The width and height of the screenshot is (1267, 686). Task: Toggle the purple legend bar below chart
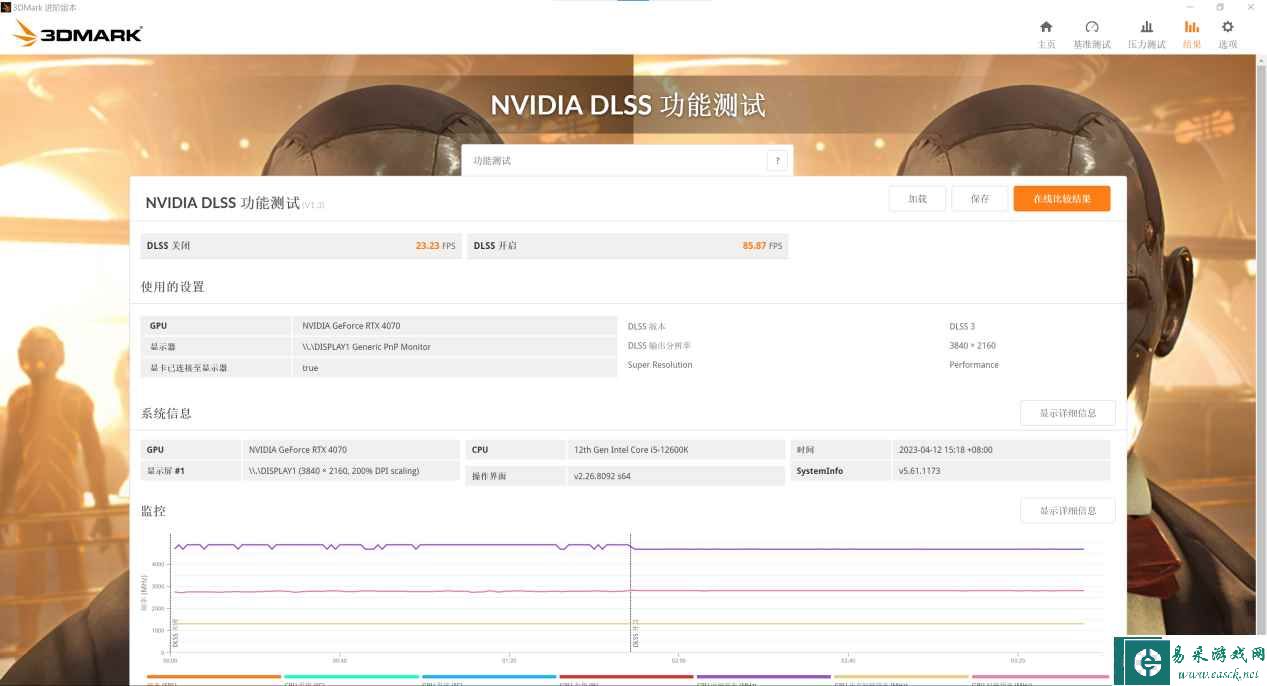tap(764, 677)
